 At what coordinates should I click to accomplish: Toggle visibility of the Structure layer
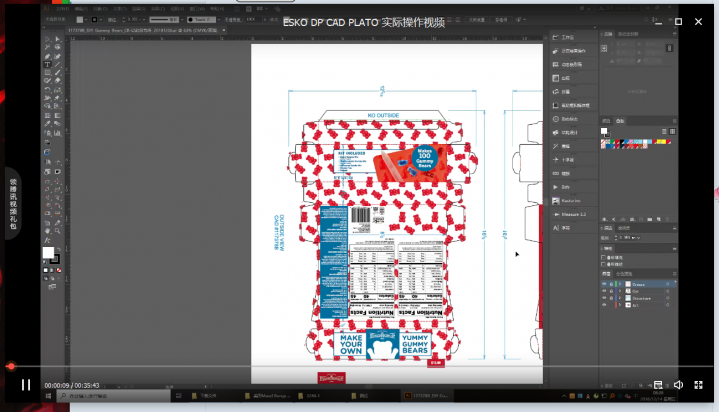[604, 298]
